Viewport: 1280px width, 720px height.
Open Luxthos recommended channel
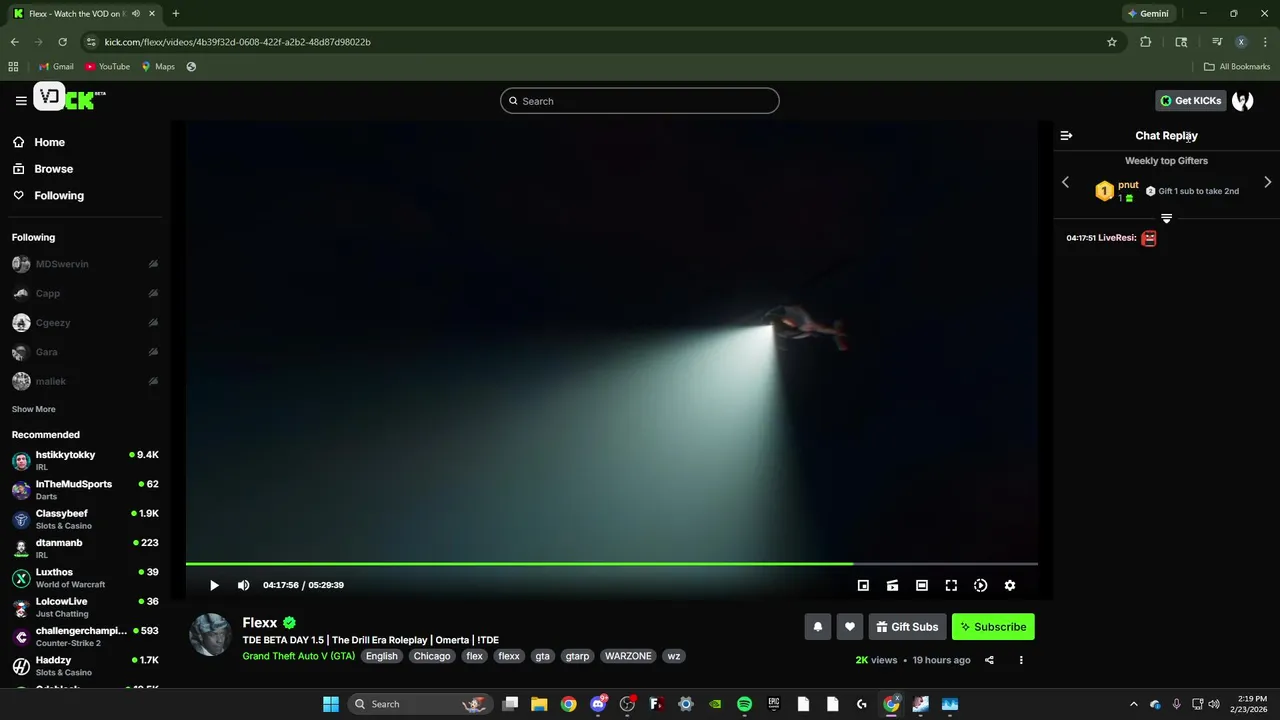pos(84,578)
